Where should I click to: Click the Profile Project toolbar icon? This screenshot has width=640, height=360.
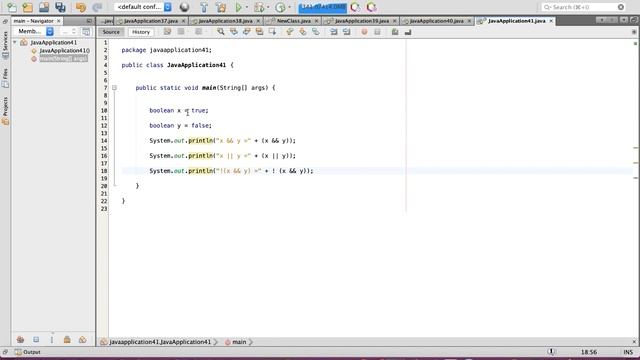click(280, 7)
